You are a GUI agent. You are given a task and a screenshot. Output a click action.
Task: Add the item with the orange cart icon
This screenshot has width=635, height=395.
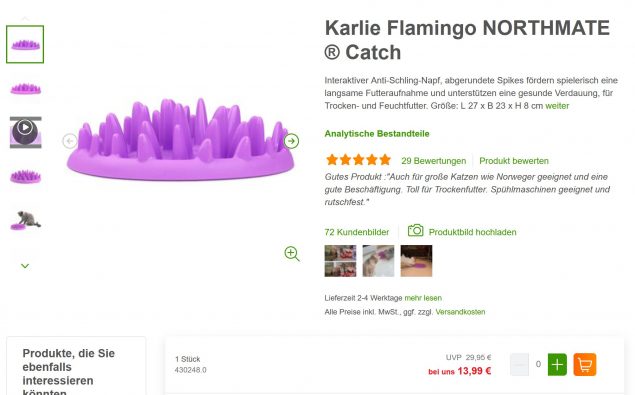click(585, 365)
